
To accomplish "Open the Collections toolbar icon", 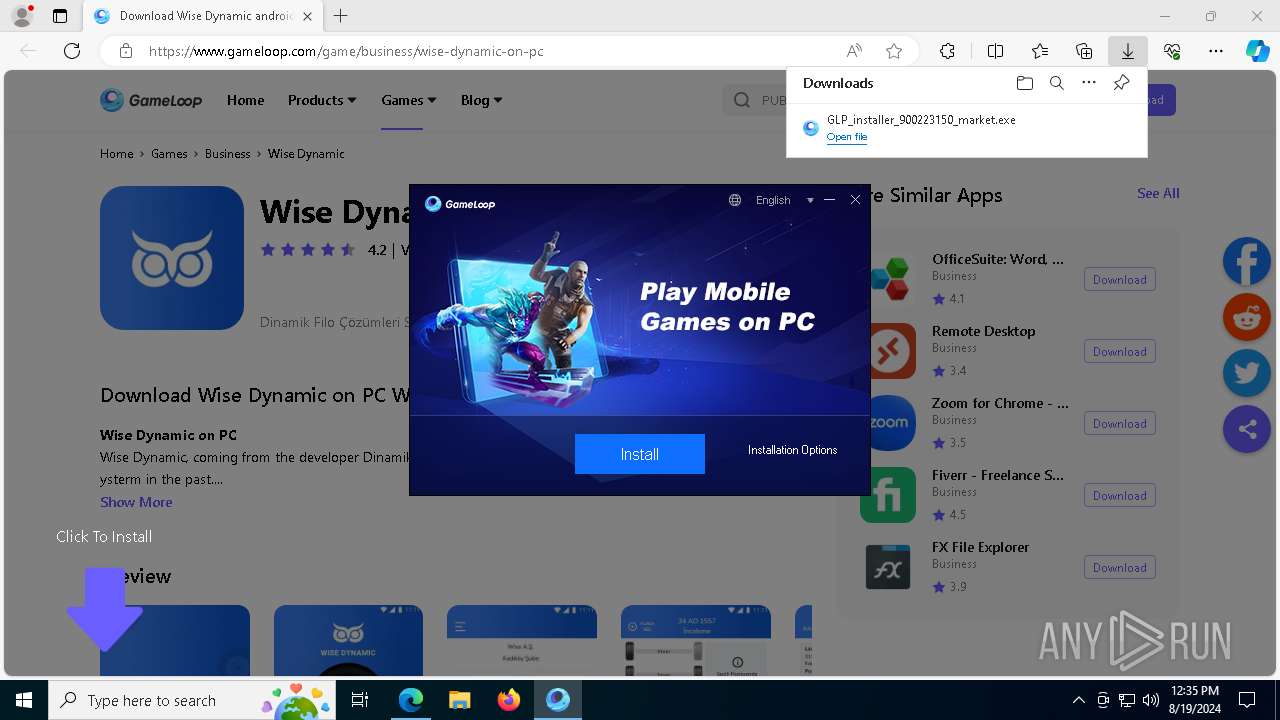I will 1084,51.
